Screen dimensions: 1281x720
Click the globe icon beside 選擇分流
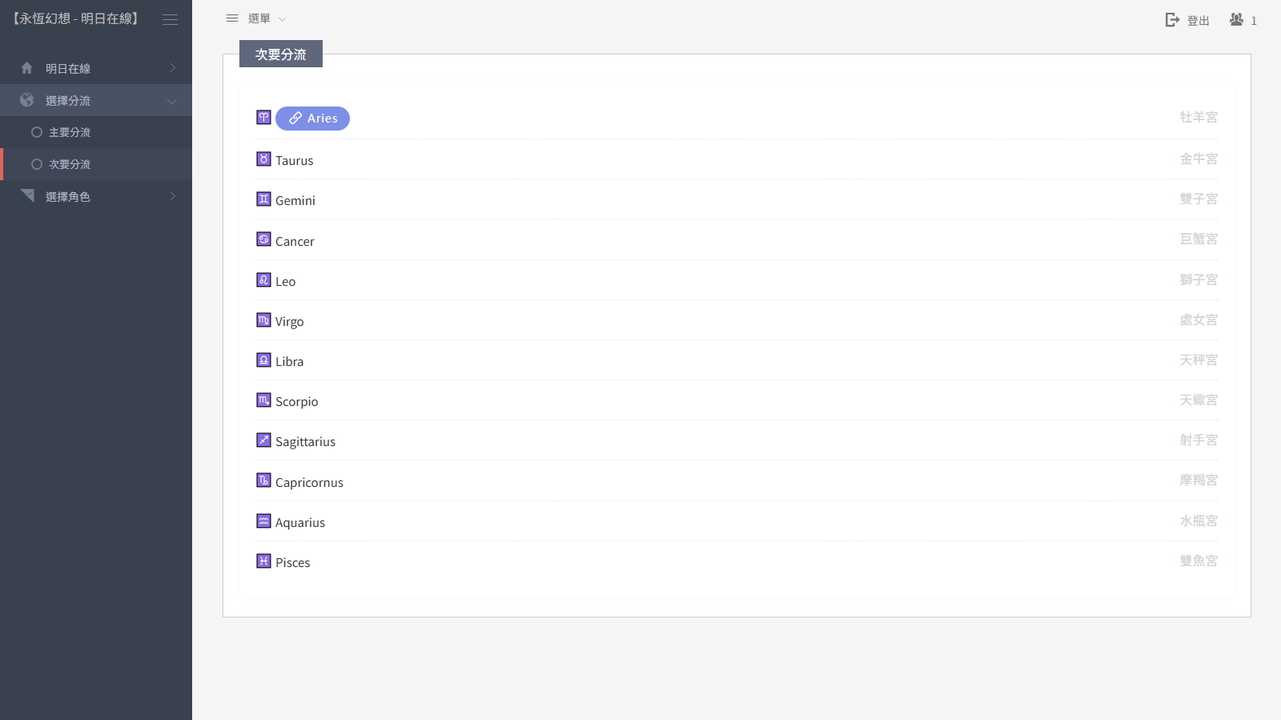(27, 100)
